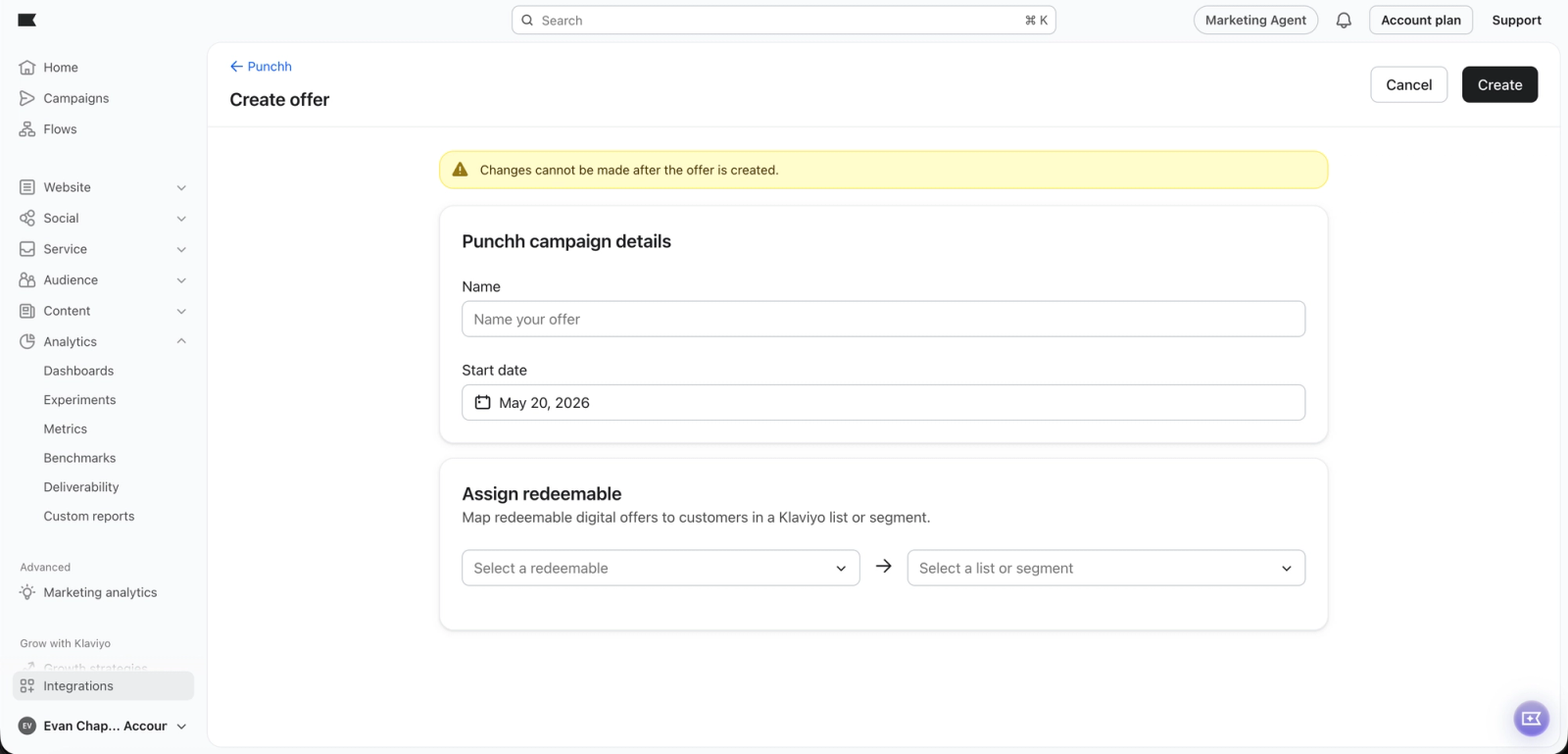Click the search magnifier icon
The image size is (1568, 754).
tap(527, 21)
